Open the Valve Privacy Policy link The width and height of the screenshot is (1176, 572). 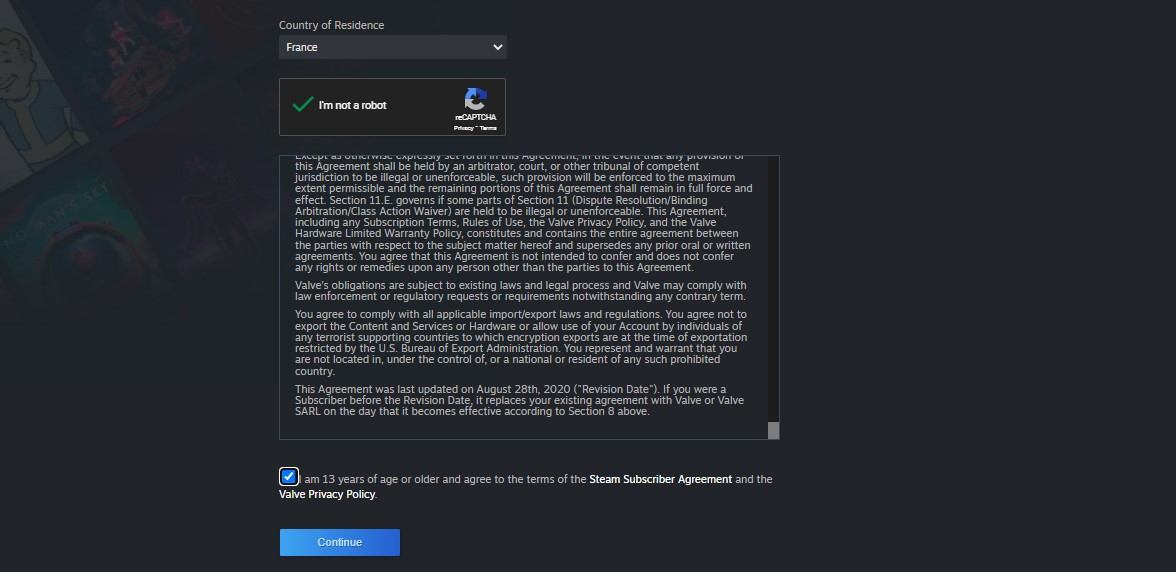(326, 495)
